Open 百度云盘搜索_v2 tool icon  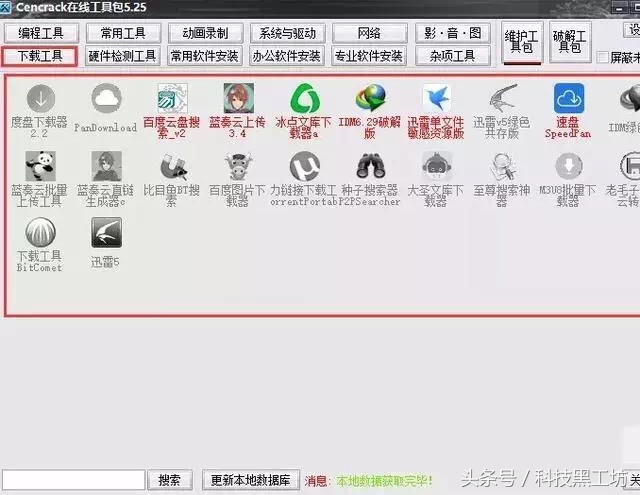point(172,98)
